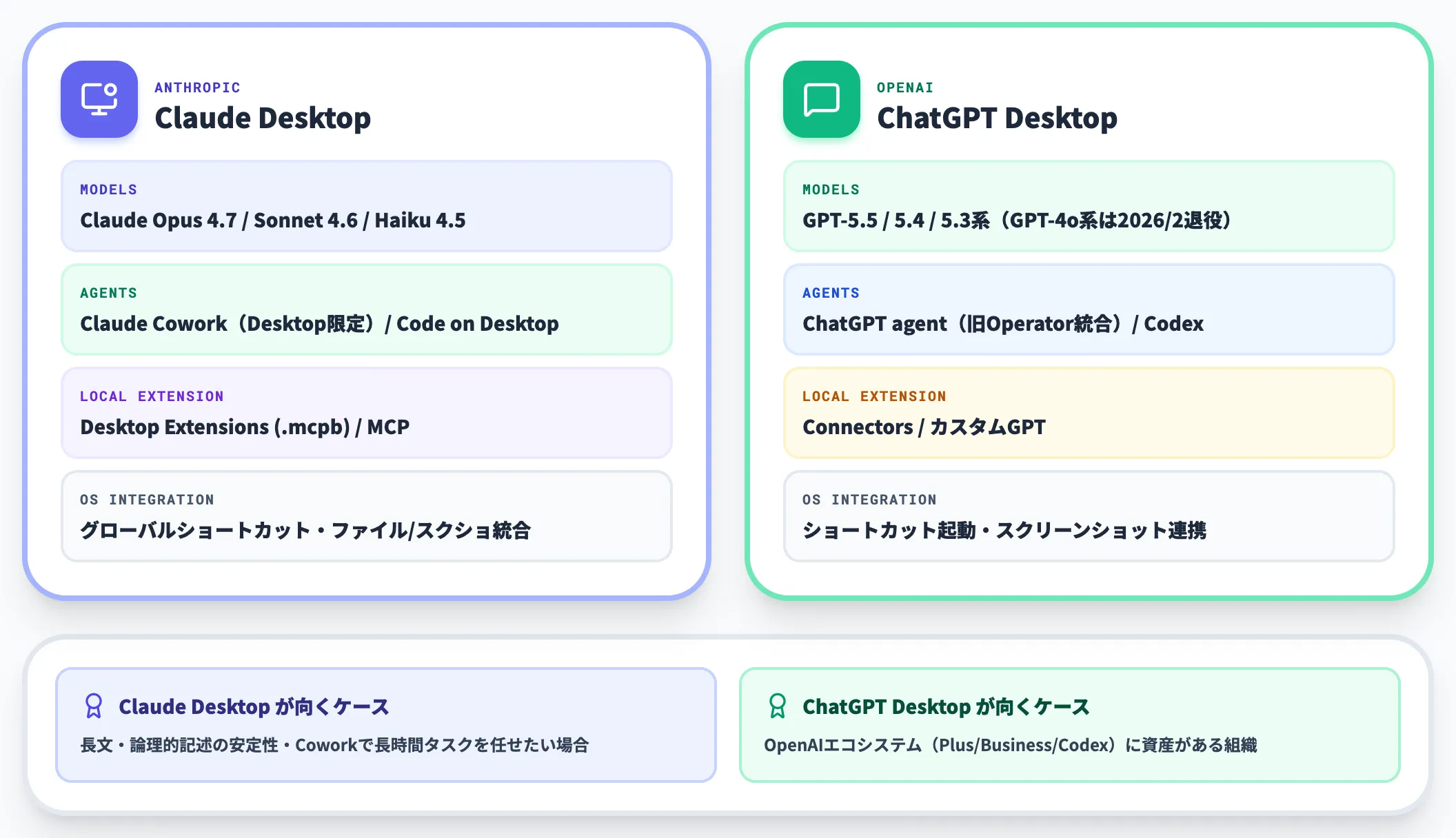Image resolution: width=1456 pixels, height=838 pixels.
Task: Click the 'Claude Desktop が向くケース' title
Action: pyautogui.click(x=254, y=707)
